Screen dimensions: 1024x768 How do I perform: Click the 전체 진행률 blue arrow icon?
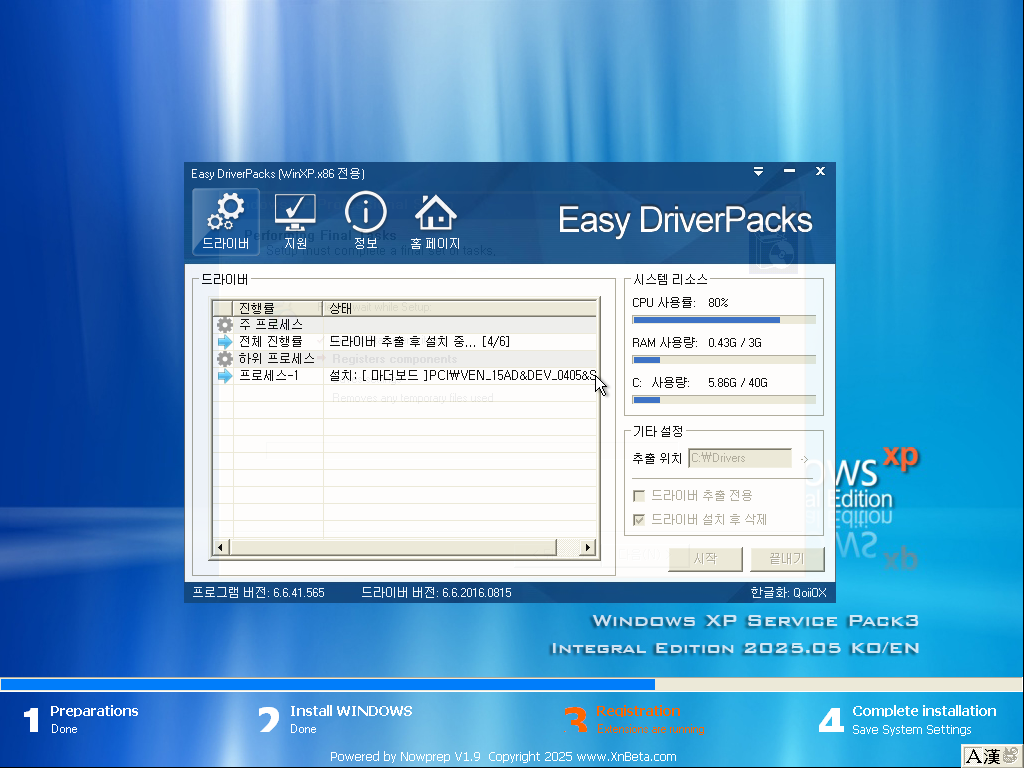point(225,342)
